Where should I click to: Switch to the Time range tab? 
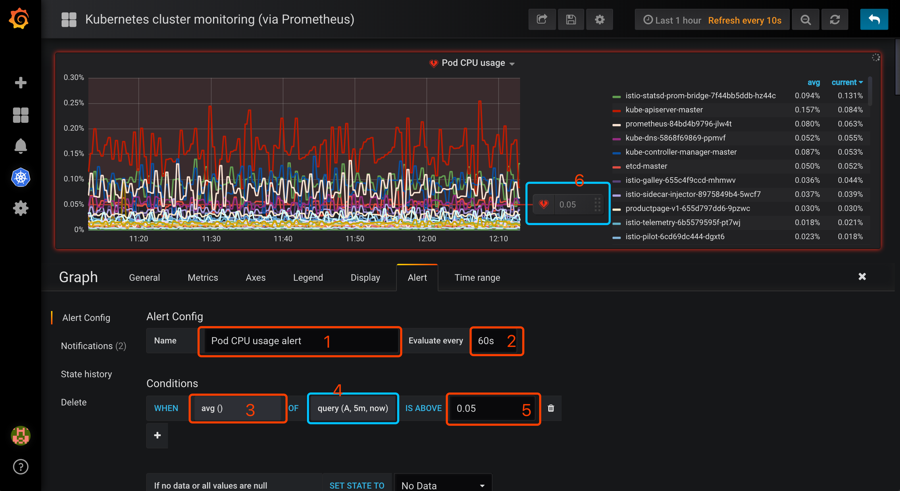477,277
